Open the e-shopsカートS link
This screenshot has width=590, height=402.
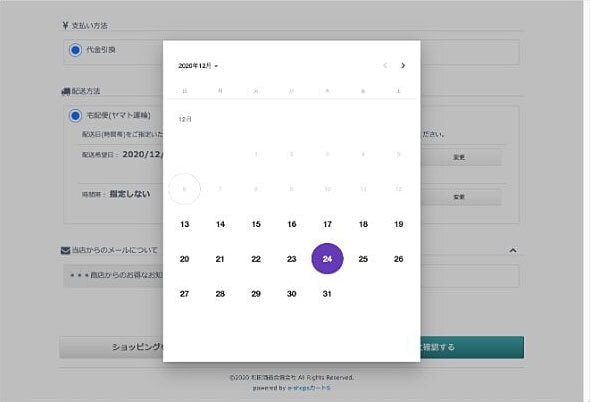[309, 388]
